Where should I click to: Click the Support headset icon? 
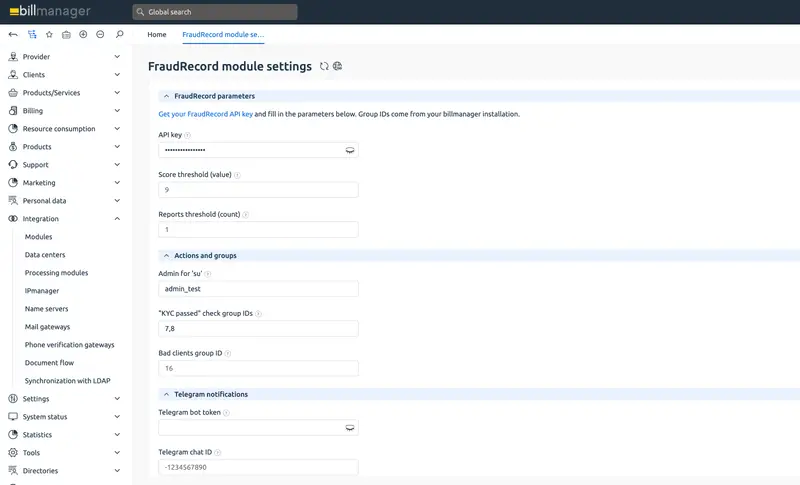point(13,165)
